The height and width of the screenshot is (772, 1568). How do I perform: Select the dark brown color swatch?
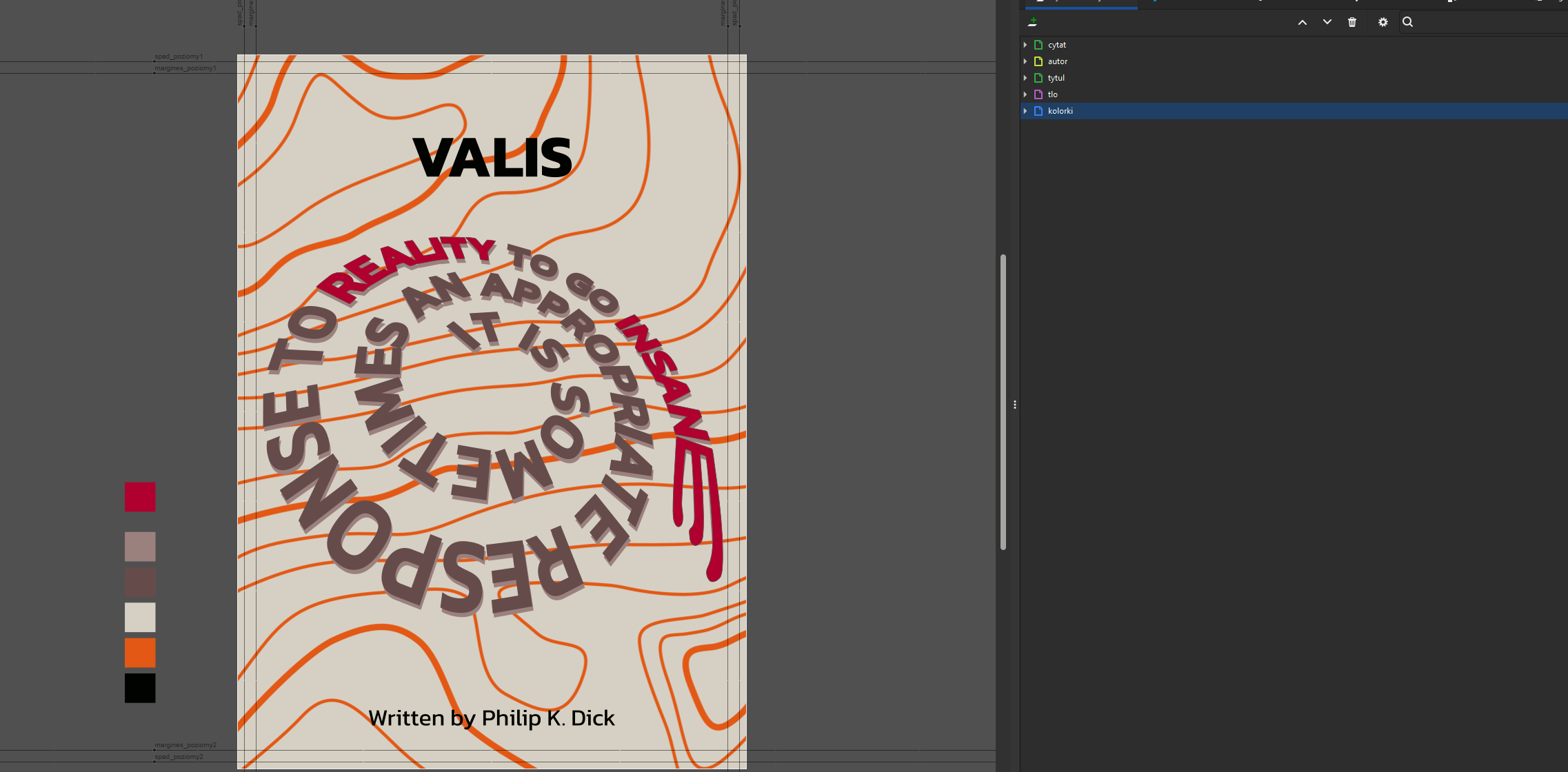click(x=140, y=582)
